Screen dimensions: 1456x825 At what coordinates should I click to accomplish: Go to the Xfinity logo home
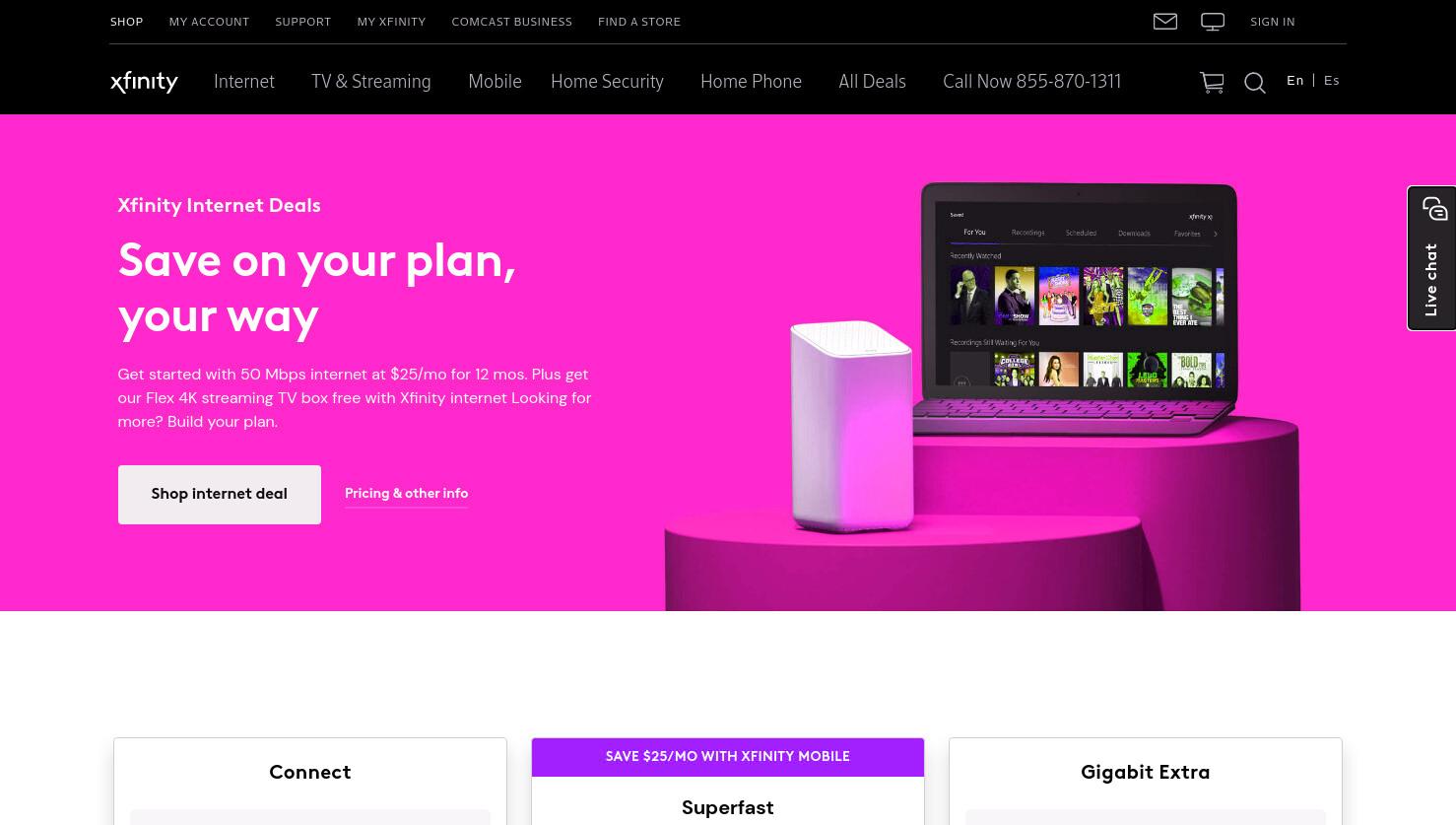(x=144, y=82)
